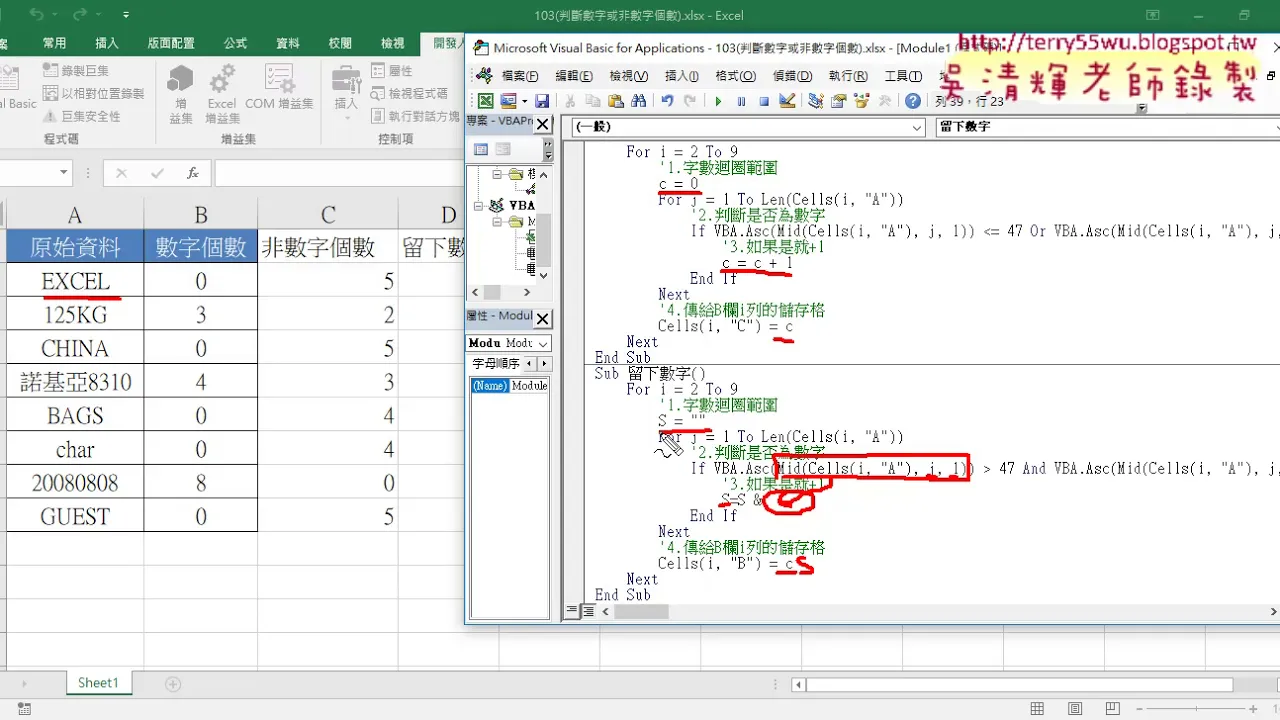Switch to Excel 常用 ribbon tab

click(x=54, y=43)
